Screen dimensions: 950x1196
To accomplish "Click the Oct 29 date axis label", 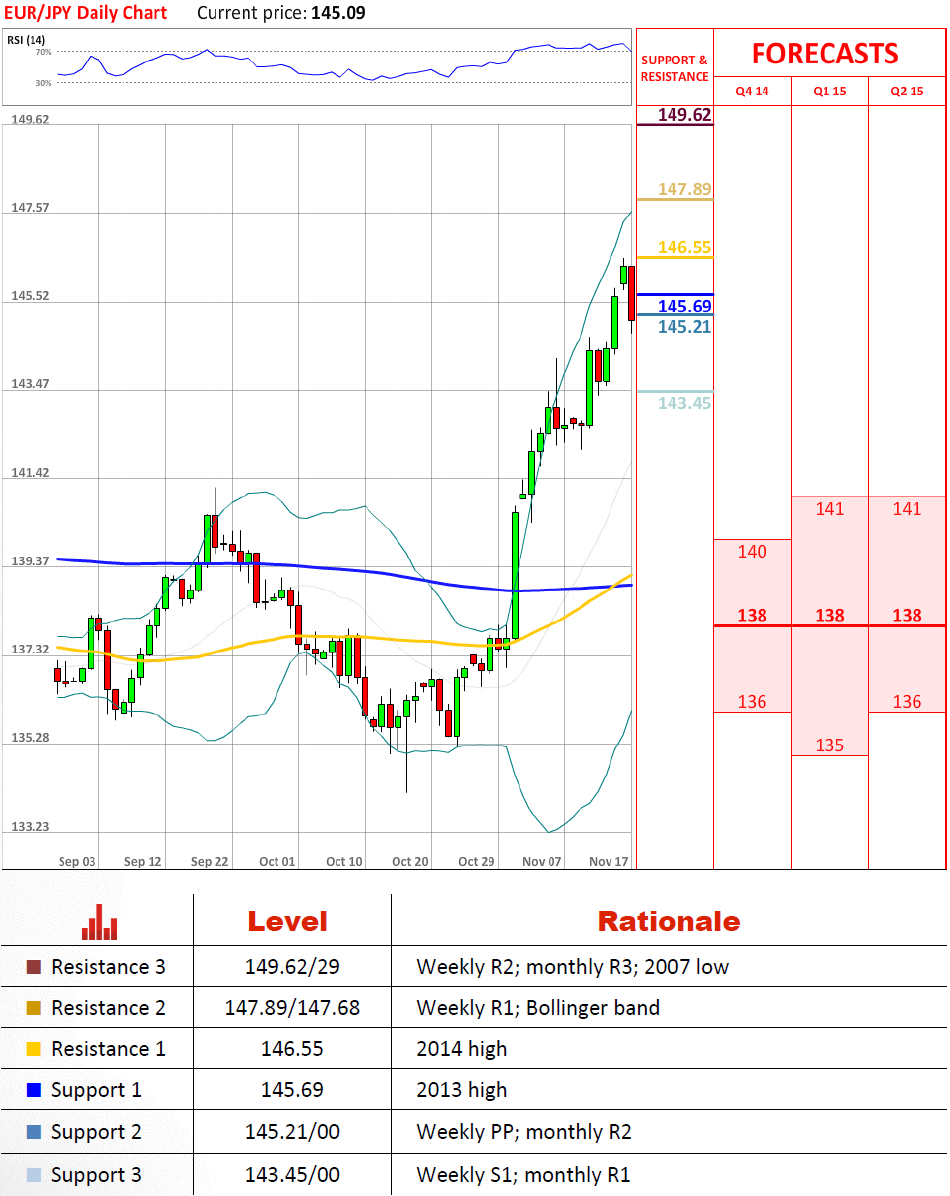I will pyautogui.click(x=476, y=861).
